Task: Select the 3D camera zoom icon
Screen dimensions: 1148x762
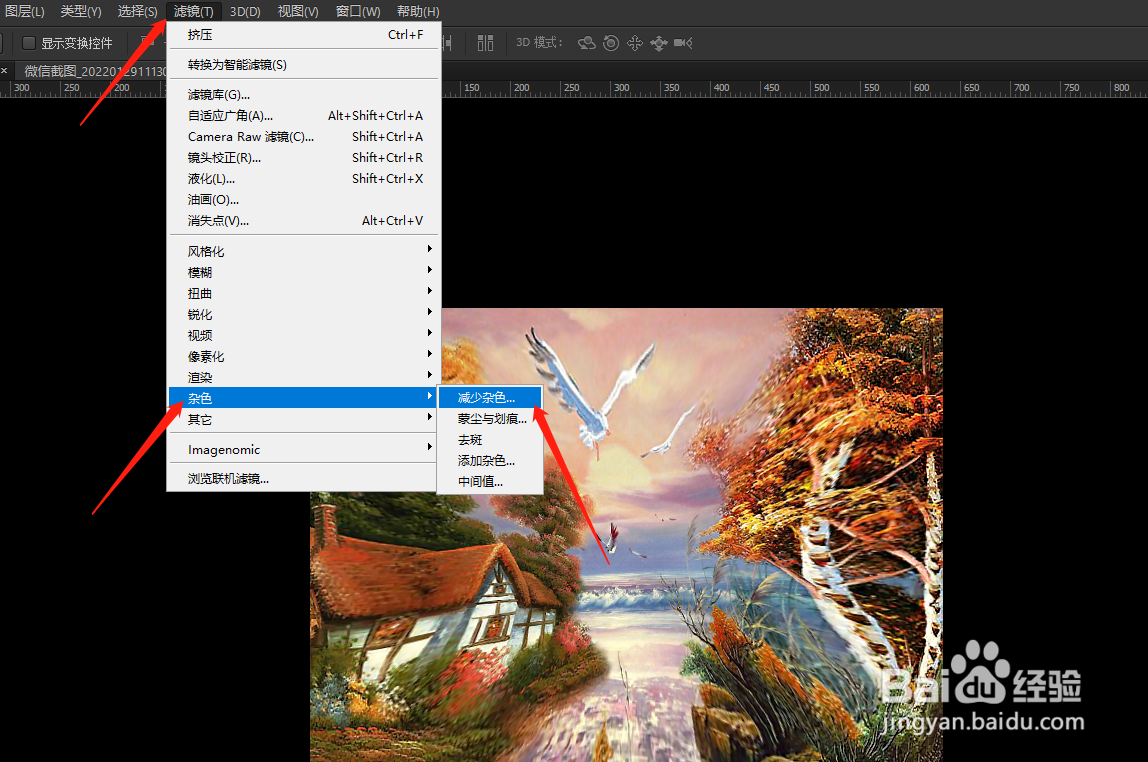Action: 683,43
